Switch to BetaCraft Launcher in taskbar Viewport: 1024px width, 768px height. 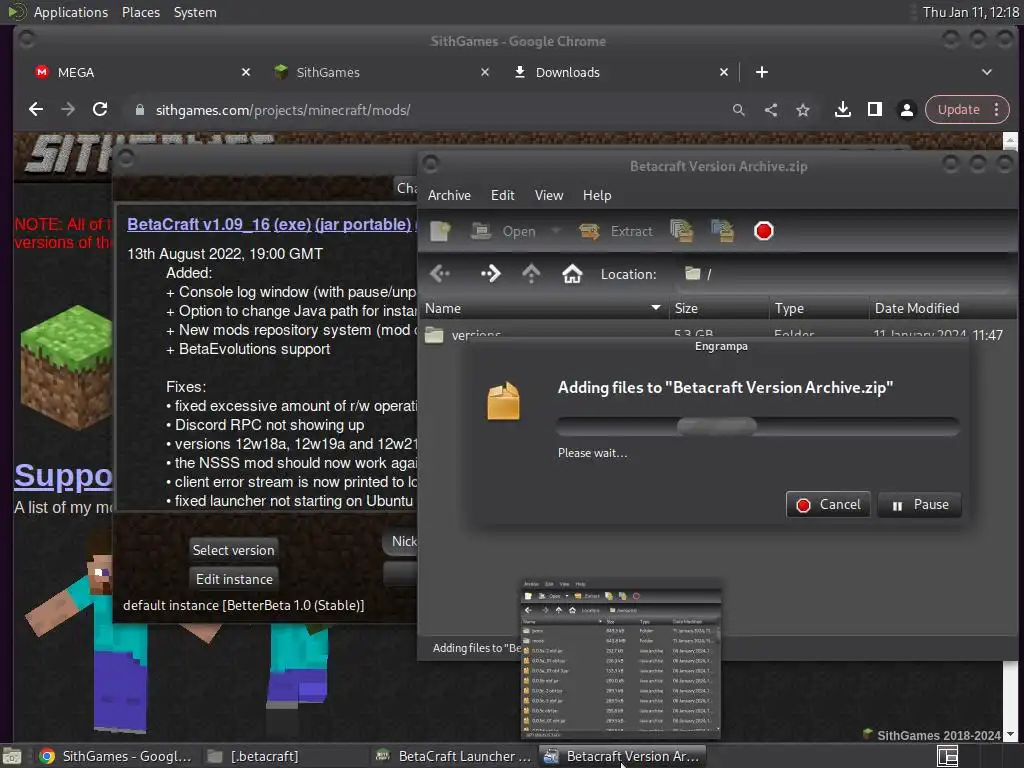[455, 756]
